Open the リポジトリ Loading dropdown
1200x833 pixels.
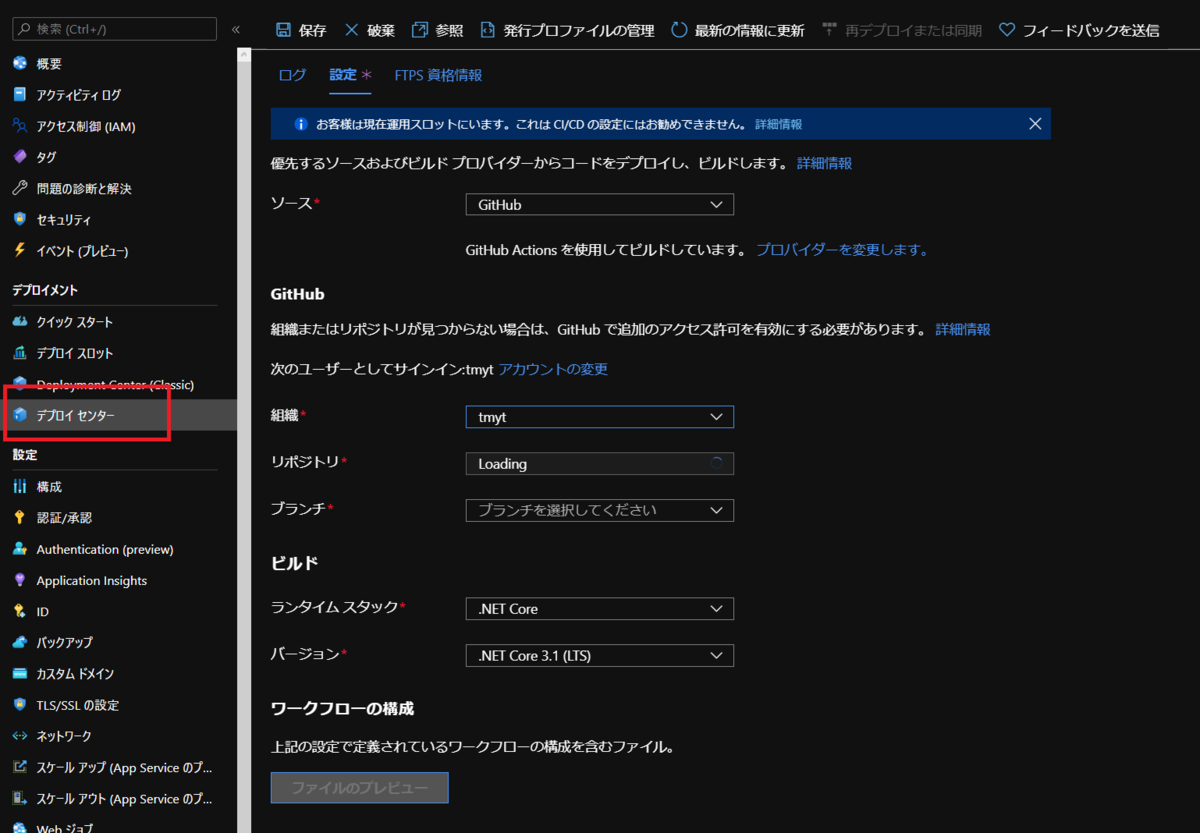(x=600, y=463)
